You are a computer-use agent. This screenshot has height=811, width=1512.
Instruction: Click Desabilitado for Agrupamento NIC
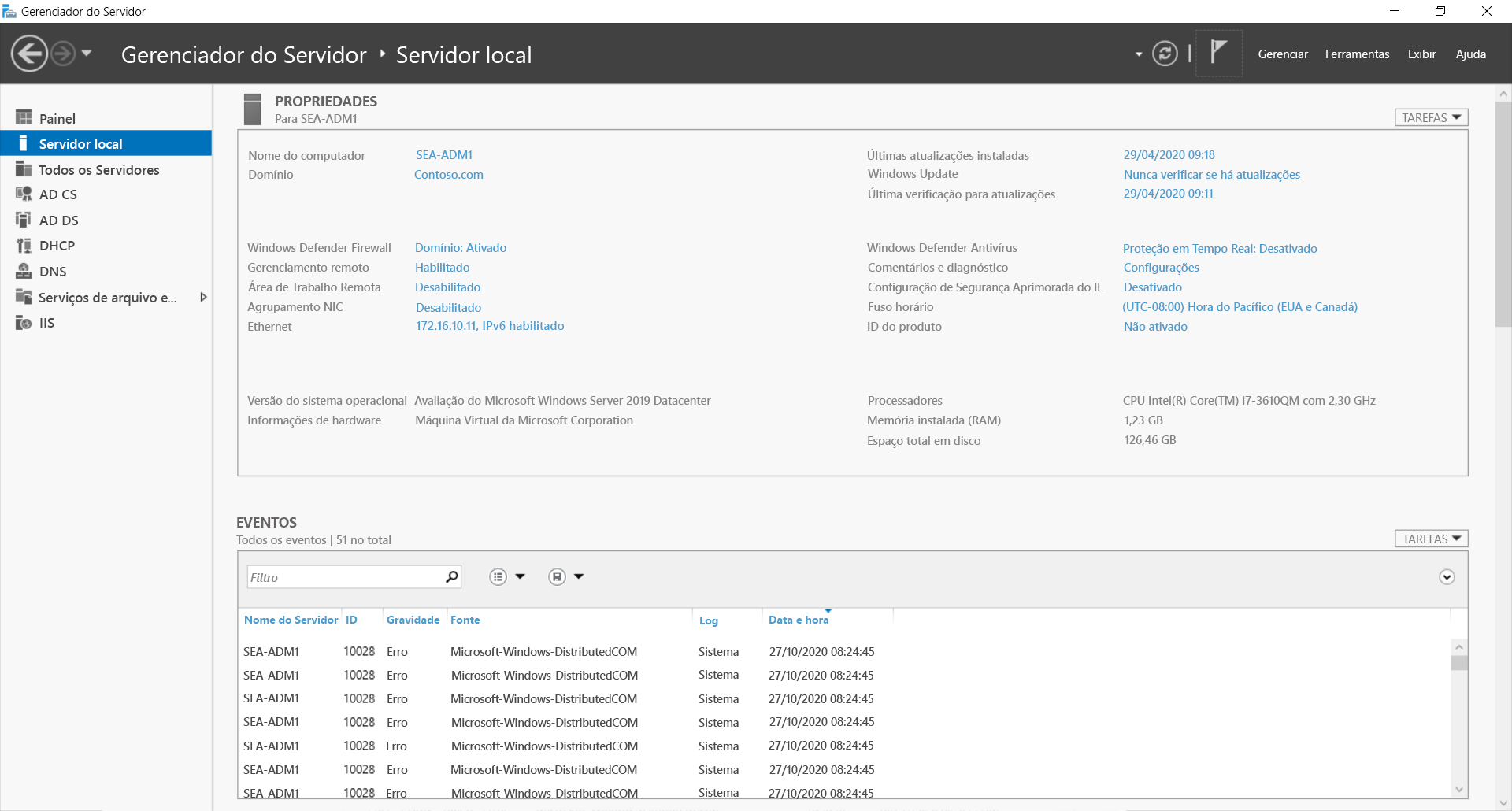point(448,308)
